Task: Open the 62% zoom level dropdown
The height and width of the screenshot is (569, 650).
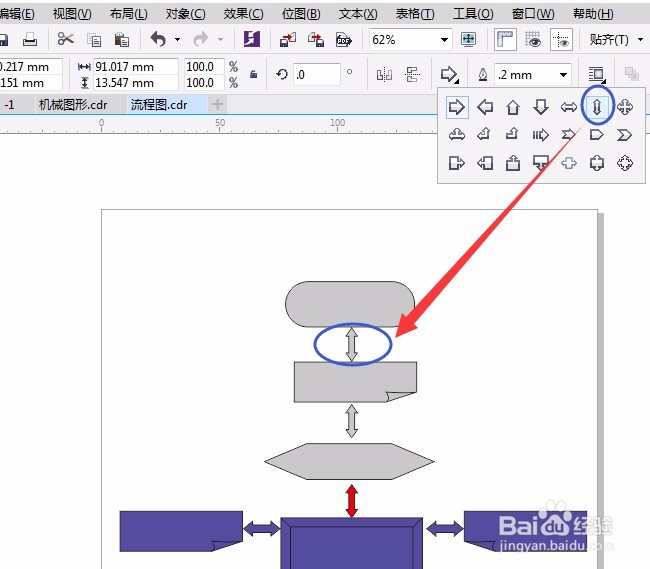Action: coord(444,40)
